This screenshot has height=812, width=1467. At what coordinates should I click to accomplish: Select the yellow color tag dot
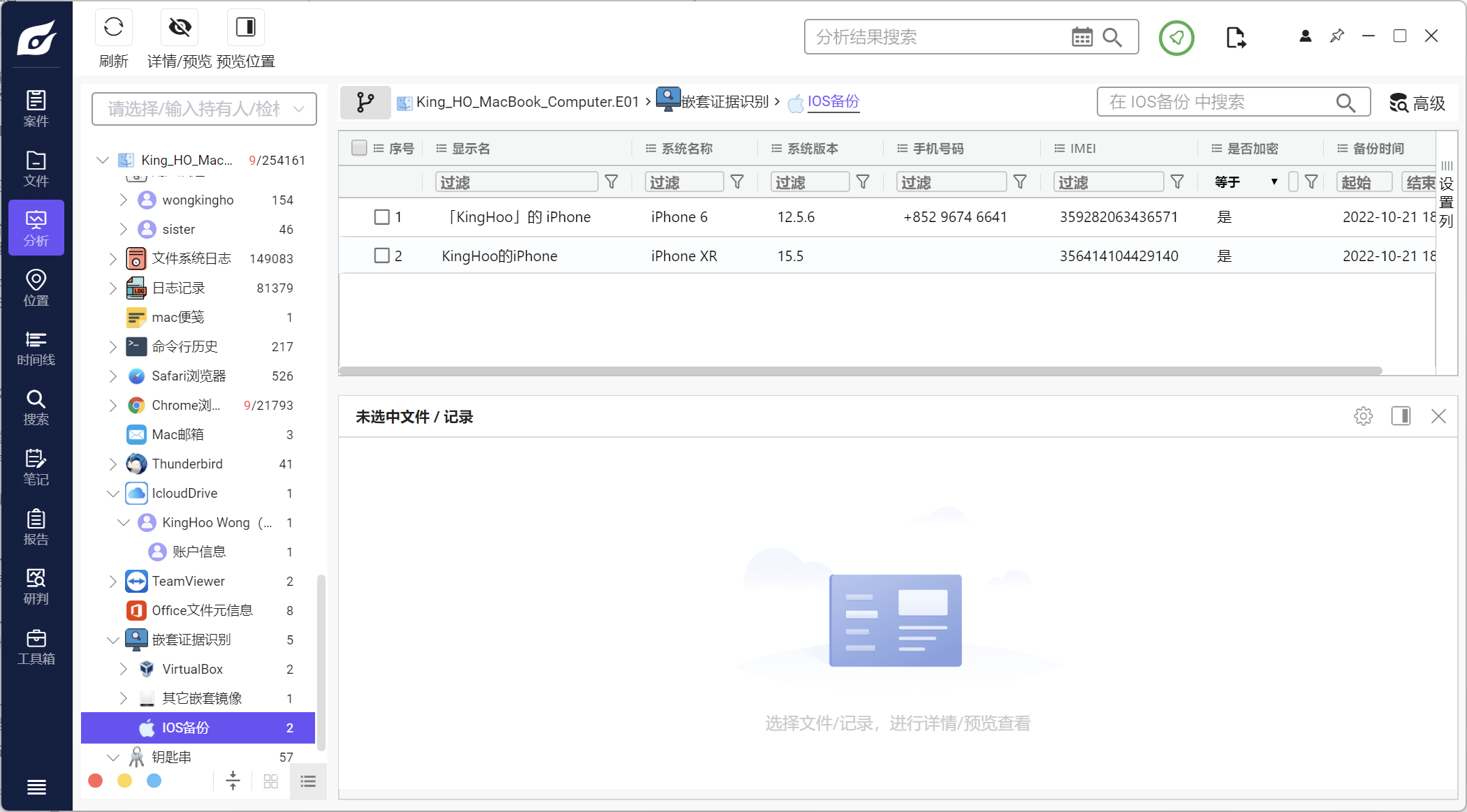click(124, 781)
